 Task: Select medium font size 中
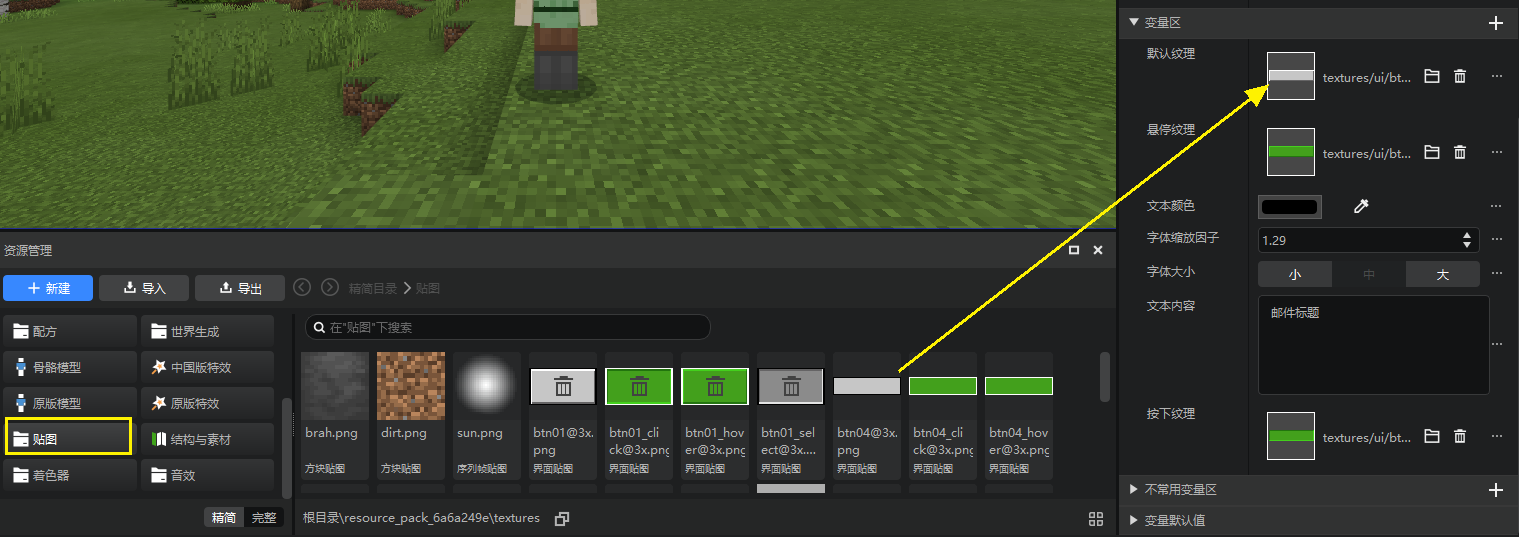pos(1369,274)
